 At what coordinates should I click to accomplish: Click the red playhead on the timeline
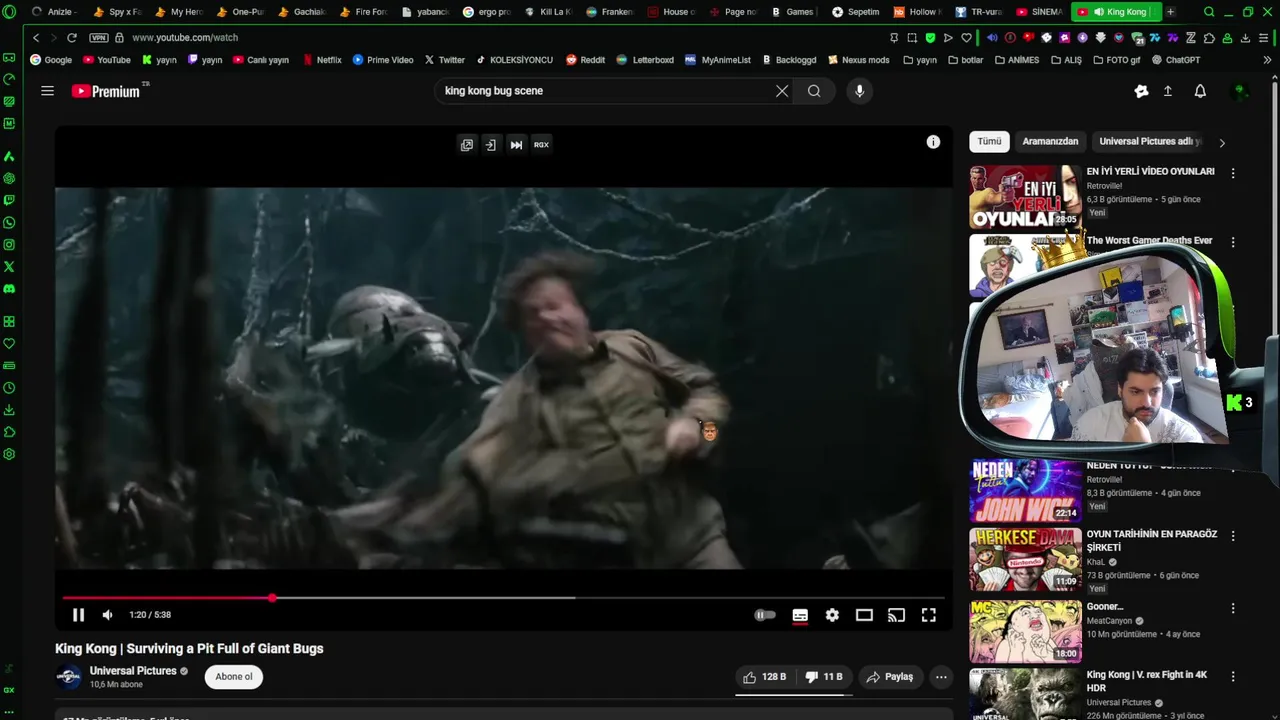pos(272,598)
